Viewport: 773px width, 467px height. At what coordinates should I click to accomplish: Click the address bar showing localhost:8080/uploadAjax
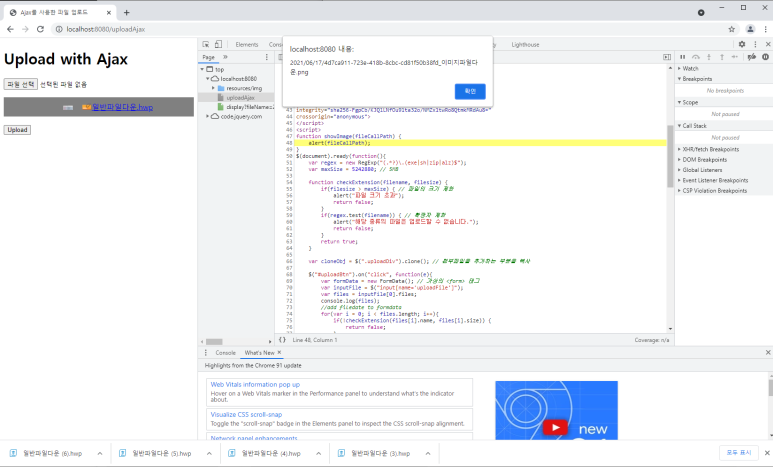(389, 29)
